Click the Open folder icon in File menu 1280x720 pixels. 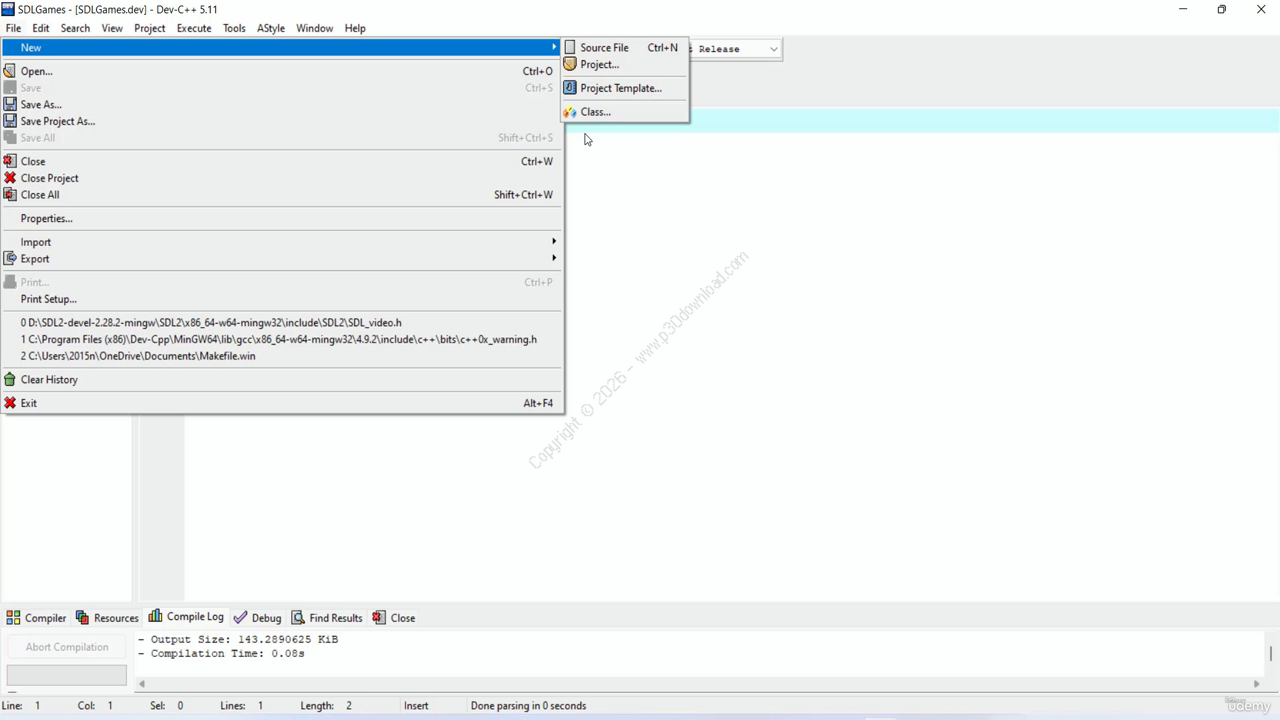point(10,71)
